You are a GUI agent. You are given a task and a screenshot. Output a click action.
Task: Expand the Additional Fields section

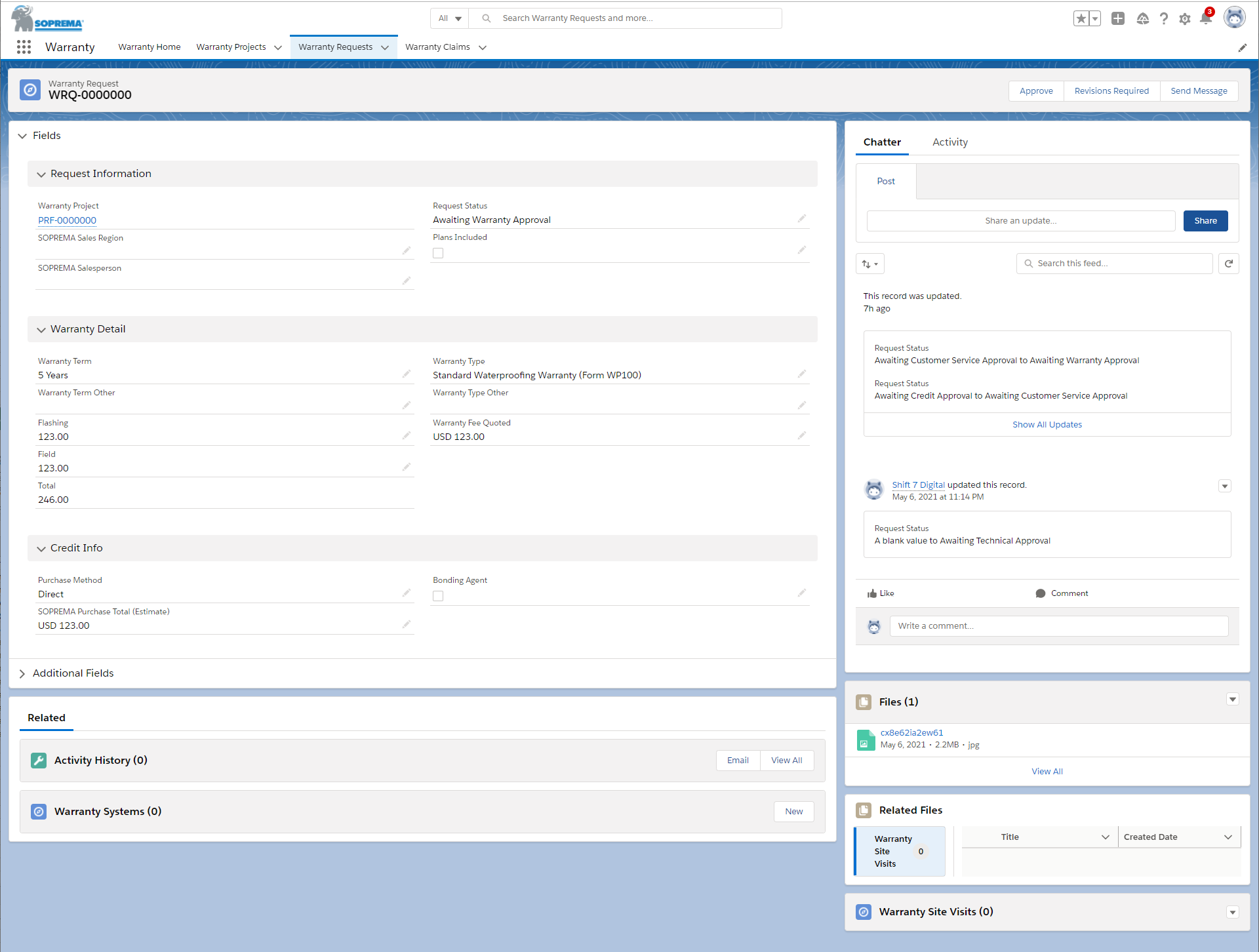pos(22,674)
